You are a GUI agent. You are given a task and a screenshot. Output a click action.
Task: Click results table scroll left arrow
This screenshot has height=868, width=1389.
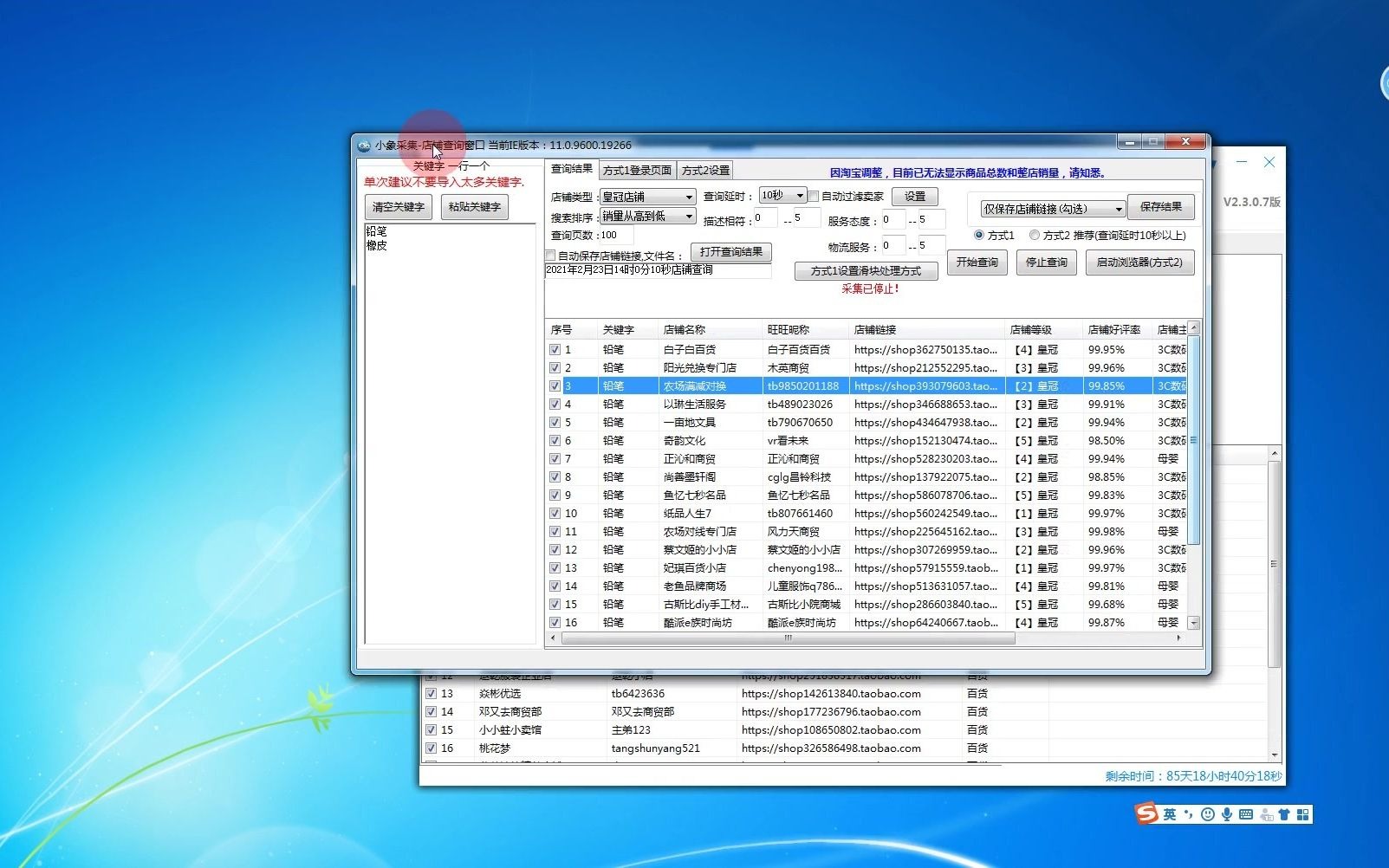[555, 638]
